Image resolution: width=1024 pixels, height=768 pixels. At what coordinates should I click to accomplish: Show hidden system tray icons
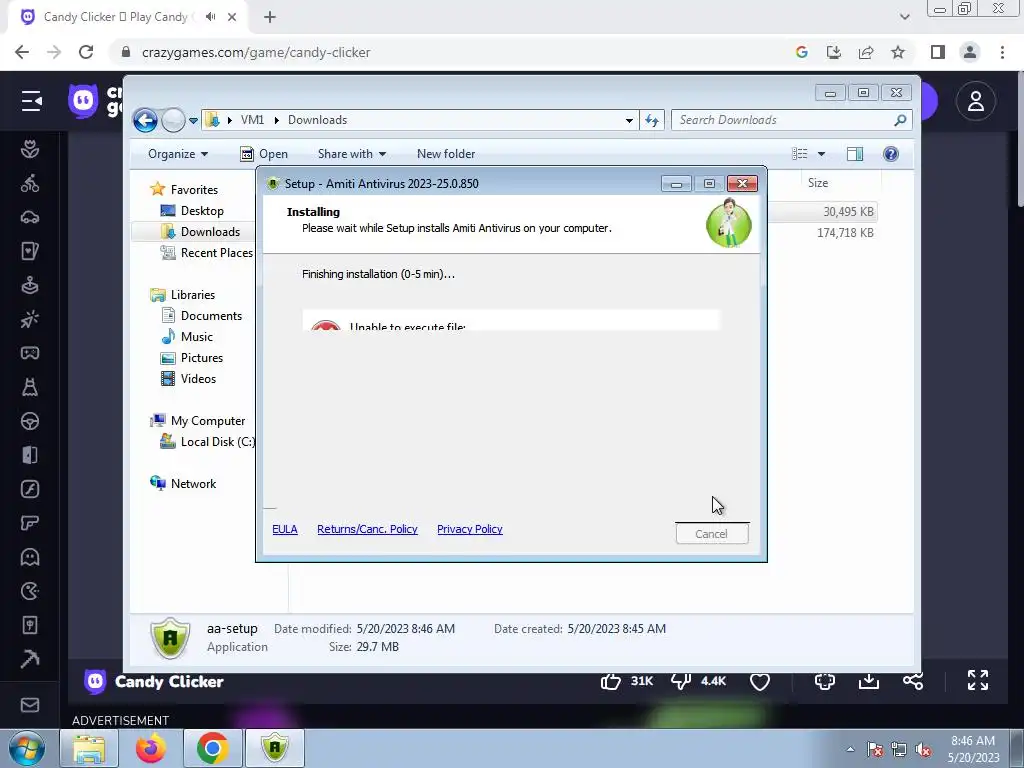tap(850, 749)
